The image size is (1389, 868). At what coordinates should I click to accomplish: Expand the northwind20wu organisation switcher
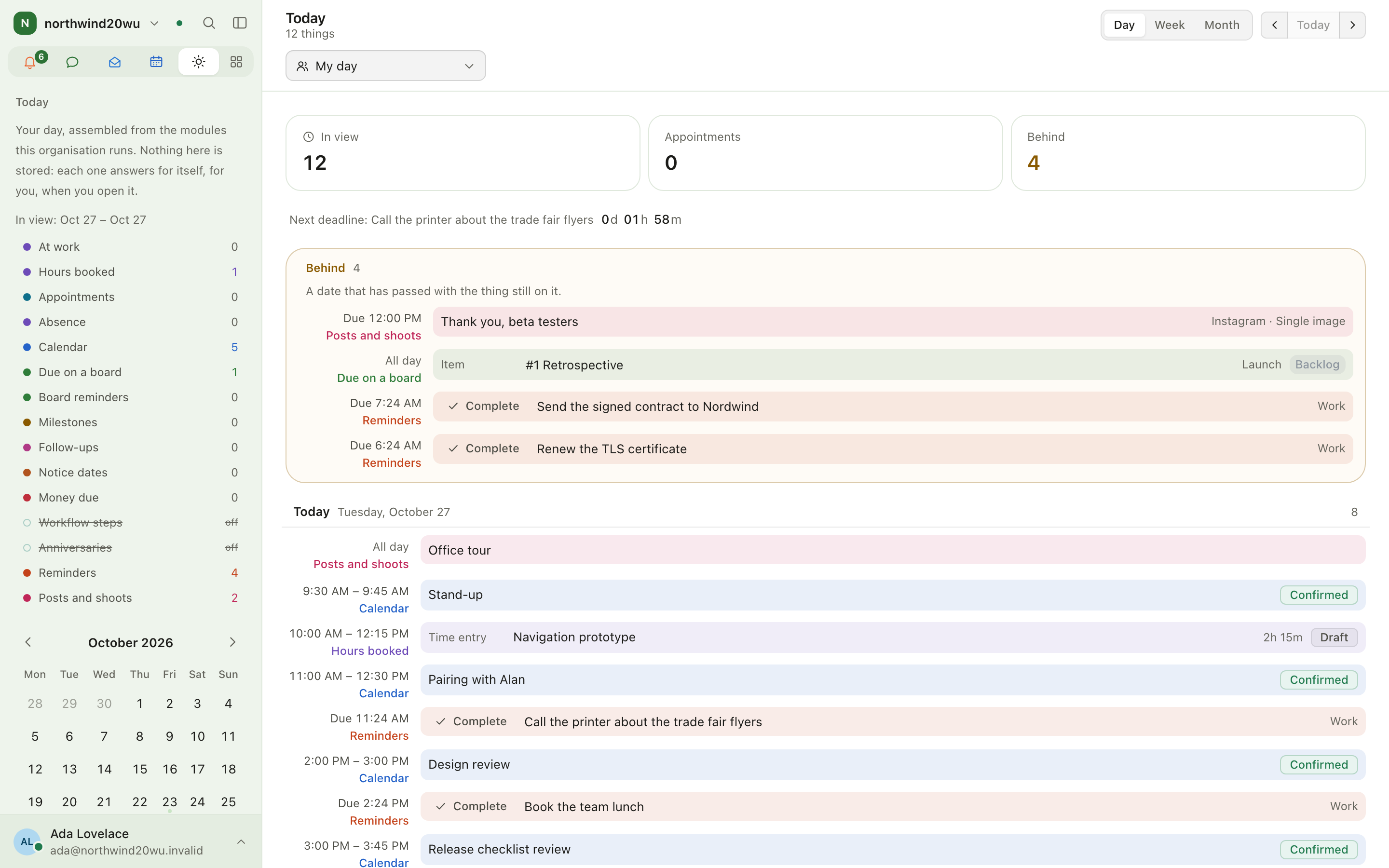pos(154,23)
